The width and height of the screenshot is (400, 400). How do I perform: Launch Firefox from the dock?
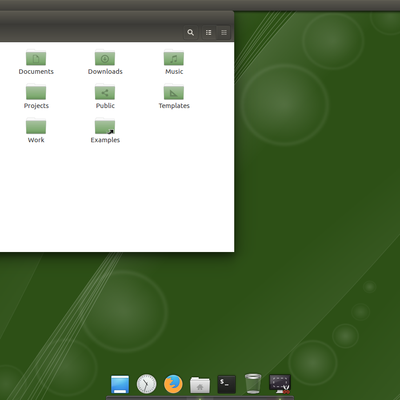(x=173, y=384)
